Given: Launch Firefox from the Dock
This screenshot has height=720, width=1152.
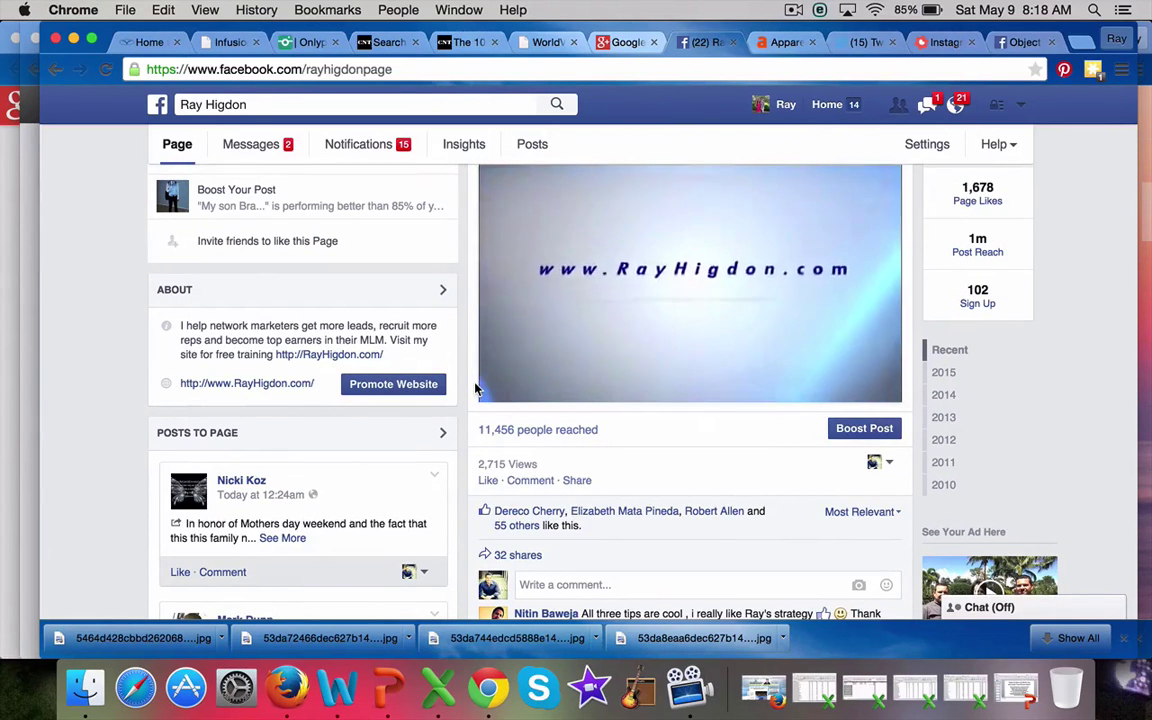Looking at the screenshot, I should pos(287,688).
